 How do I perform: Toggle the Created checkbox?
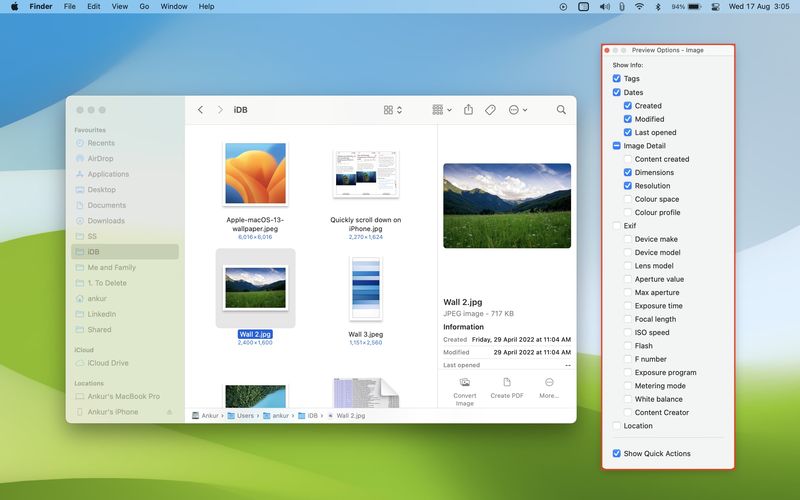[x=628, y=106]
